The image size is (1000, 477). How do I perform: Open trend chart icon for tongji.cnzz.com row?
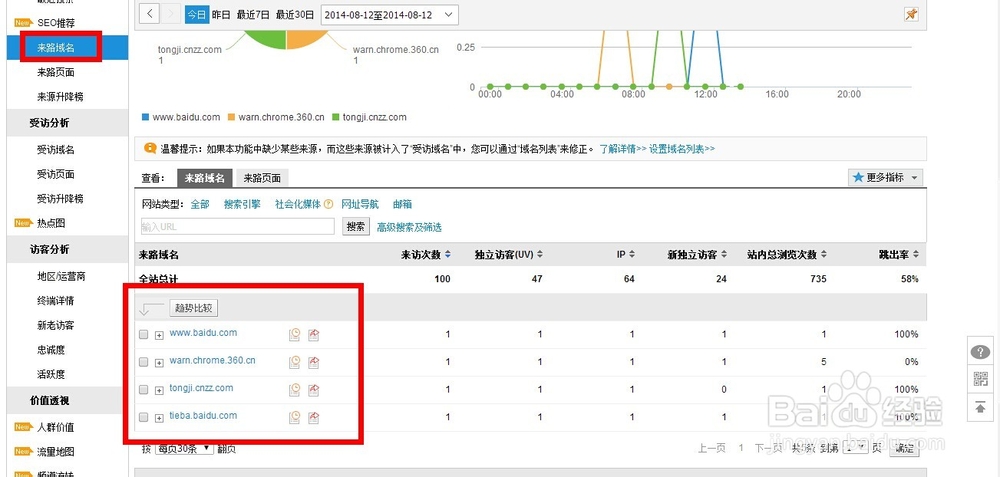[x=313, y=389]
